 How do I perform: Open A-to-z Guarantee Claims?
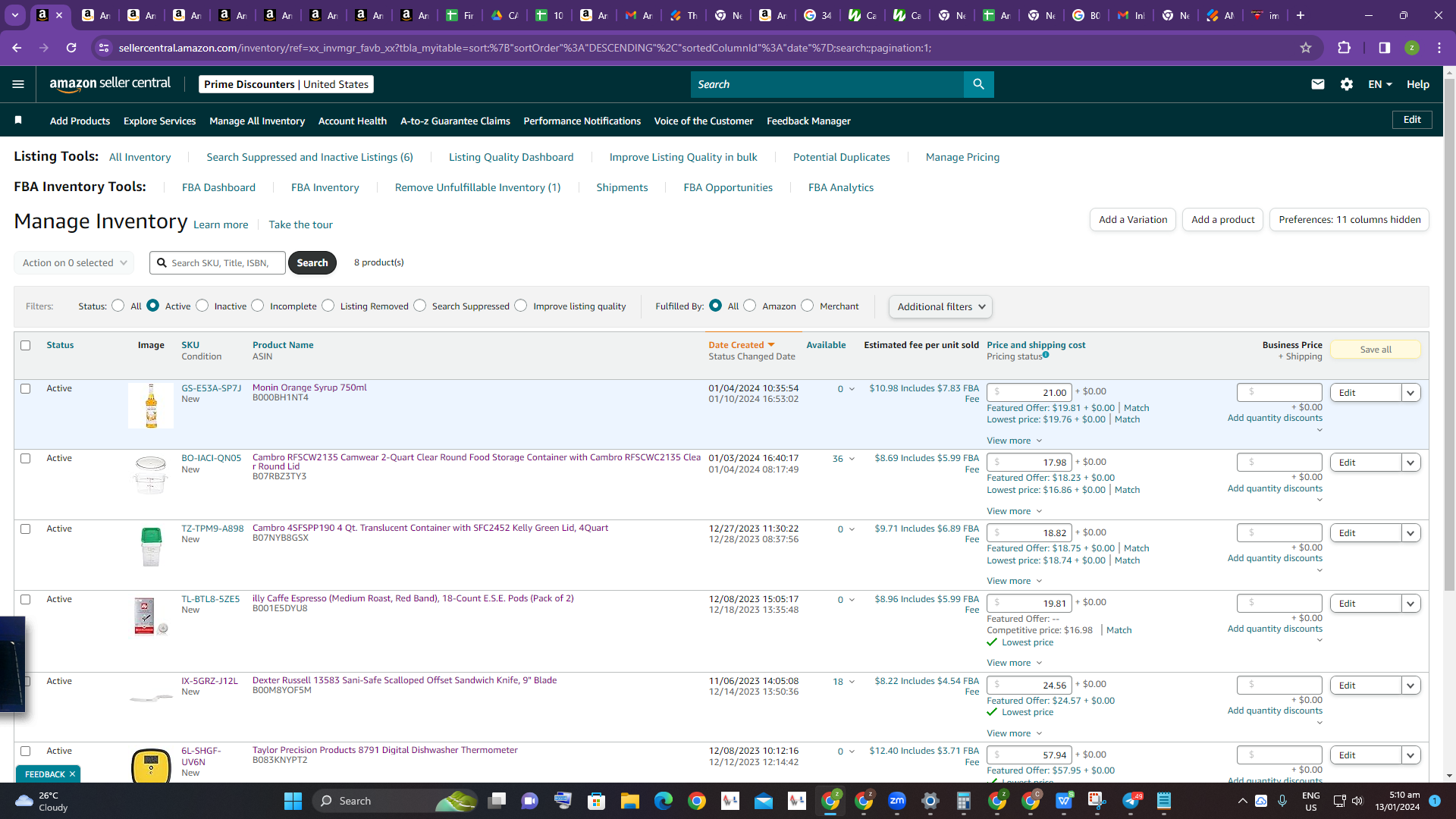[x=455, y=121]
